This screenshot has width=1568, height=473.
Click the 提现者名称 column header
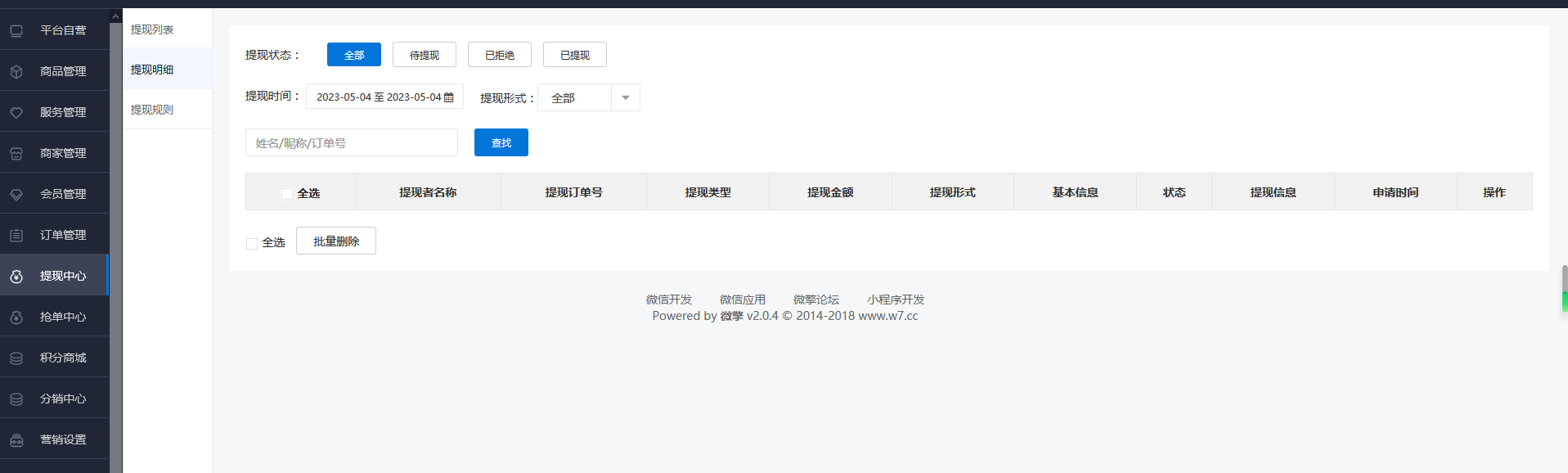pyautogui.click(x=428, y=192)
